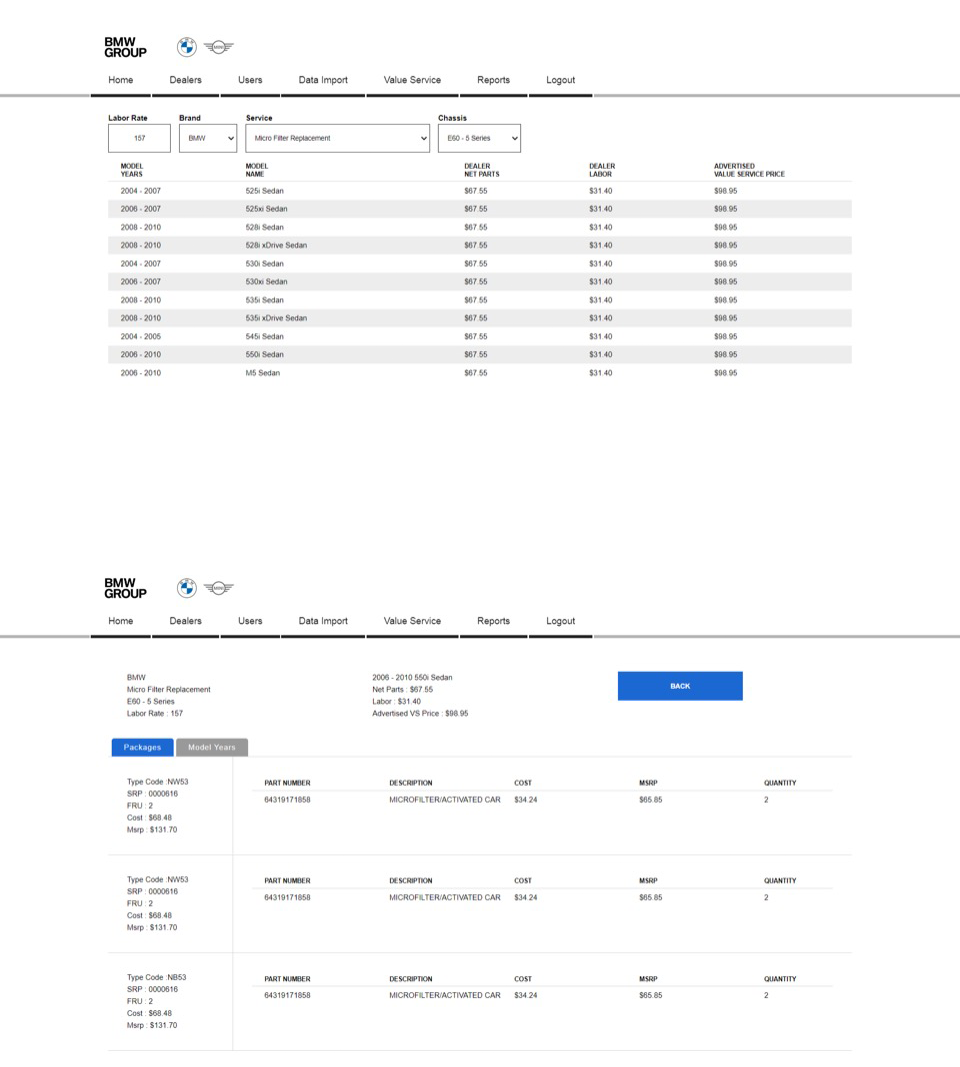This screenshot has height=1067, width=960.
Task: Click the BMW roundel logo in the upper screen header
Action: 186,47
